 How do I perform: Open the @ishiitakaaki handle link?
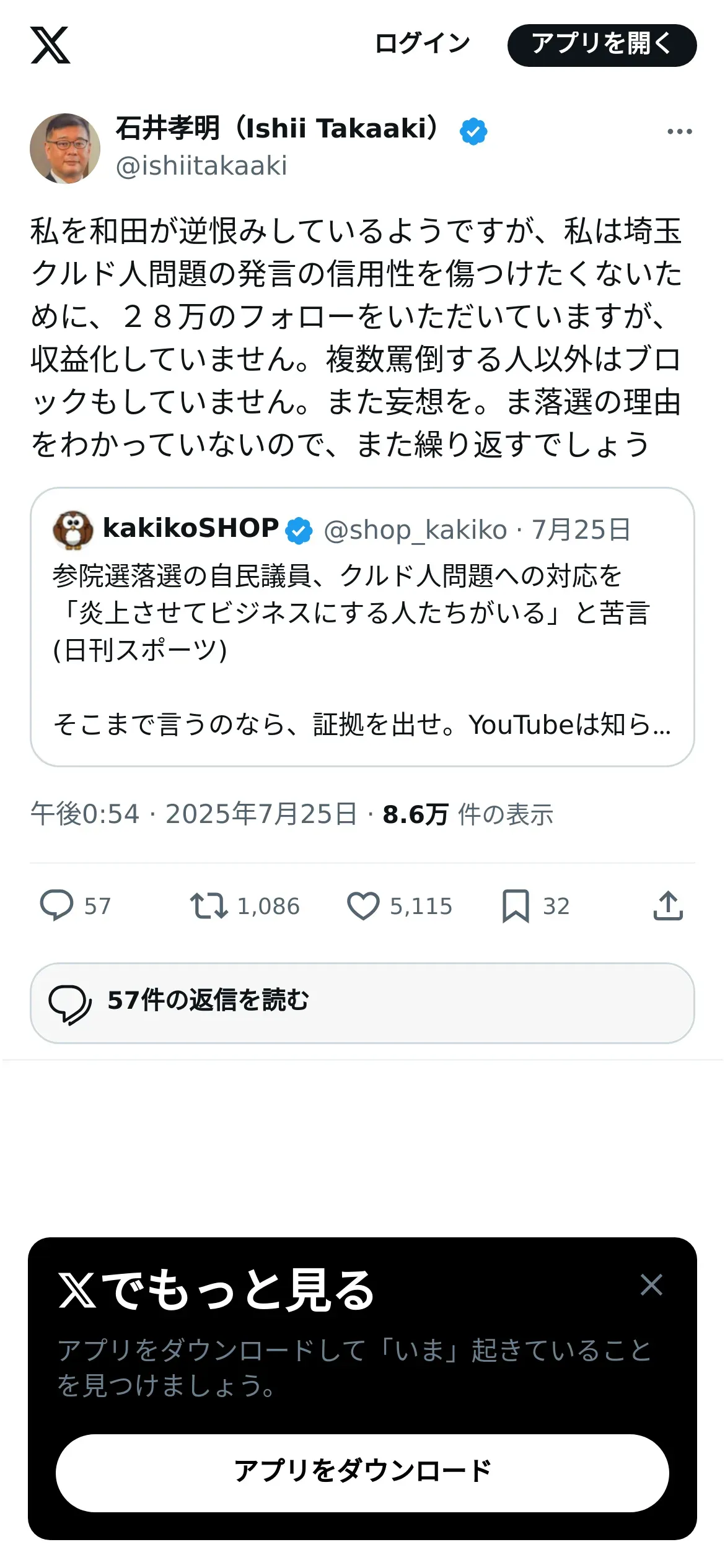(201, 166)
